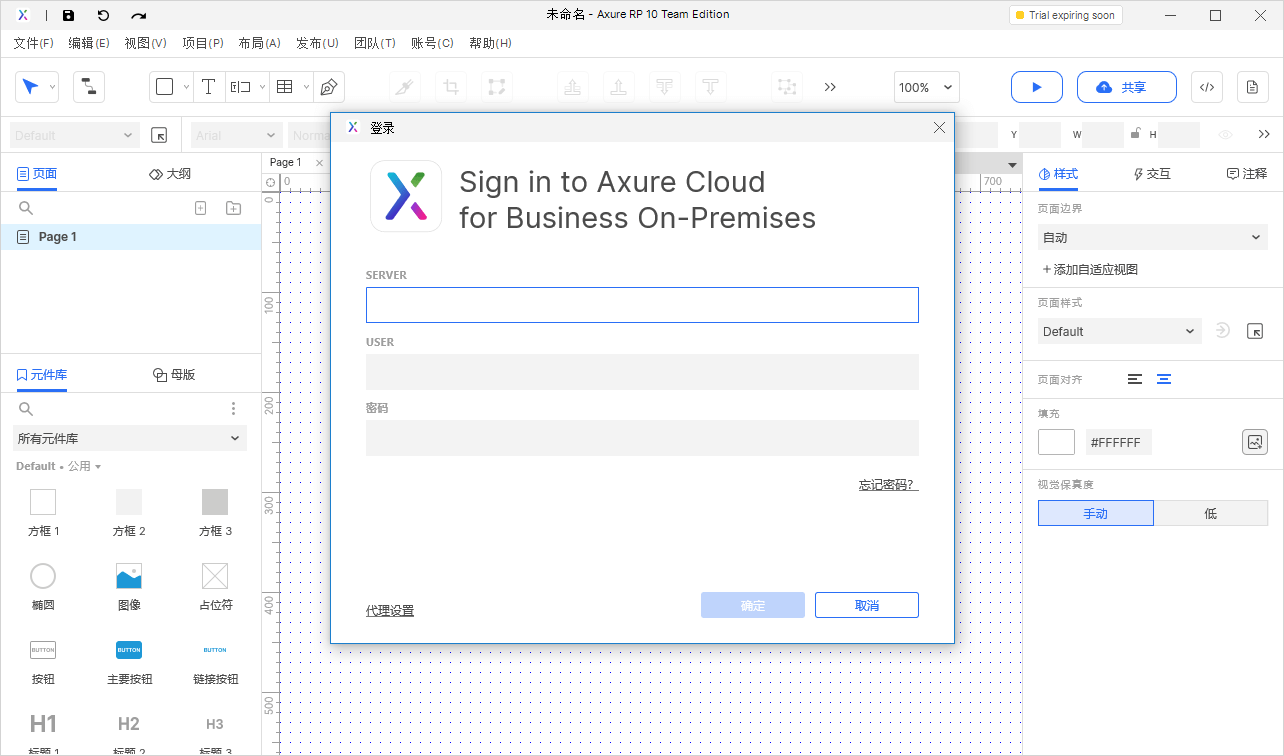Screen dimensions: 1284x756
Task: Click the Preview play button
Action: pyautogui.click(x=1037, y=87)
